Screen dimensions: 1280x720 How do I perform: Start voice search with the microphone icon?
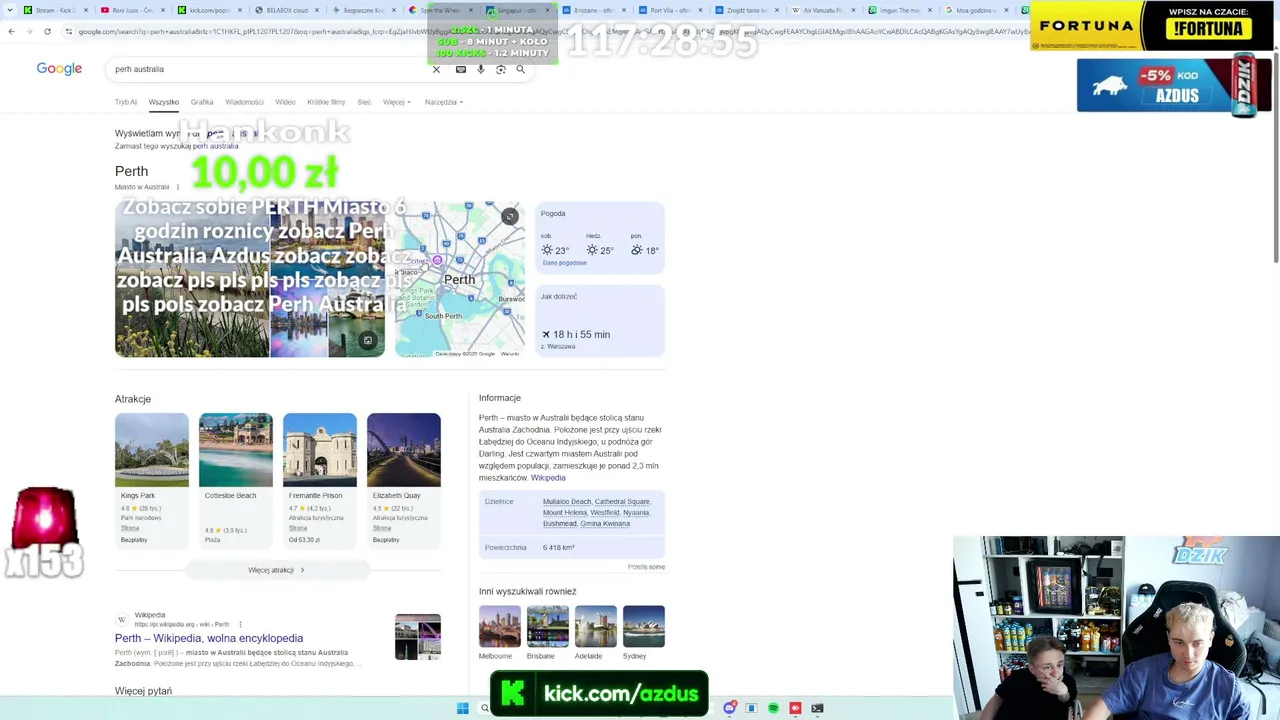(481, 69)
